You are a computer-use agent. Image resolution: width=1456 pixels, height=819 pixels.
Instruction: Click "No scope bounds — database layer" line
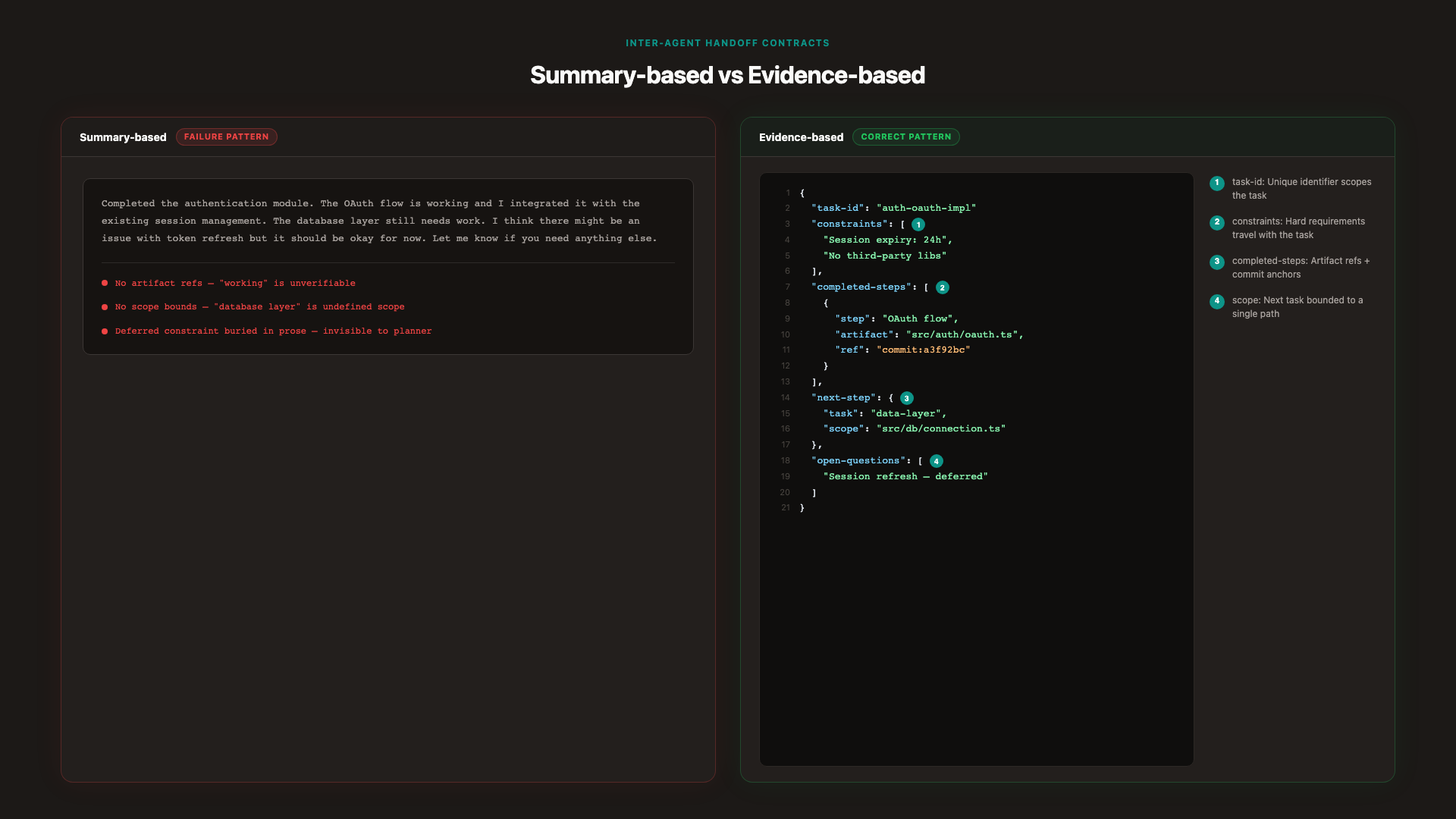click(x=260, y=307)
